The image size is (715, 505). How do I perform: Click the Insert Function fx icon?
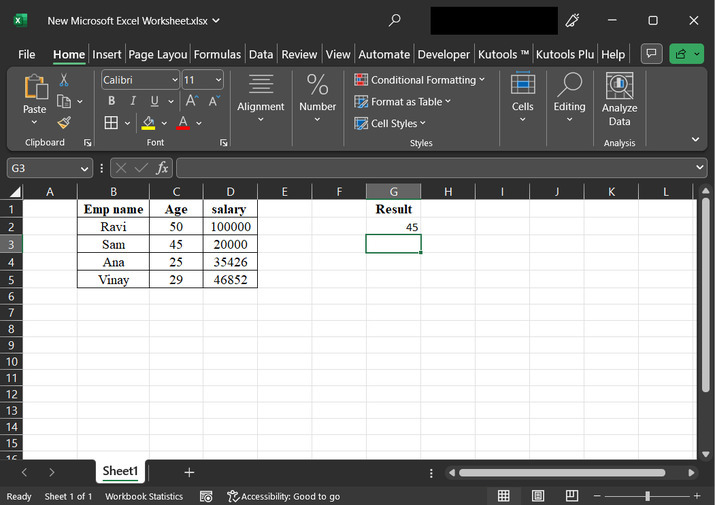pyautogui.click(x=162, y=168)
